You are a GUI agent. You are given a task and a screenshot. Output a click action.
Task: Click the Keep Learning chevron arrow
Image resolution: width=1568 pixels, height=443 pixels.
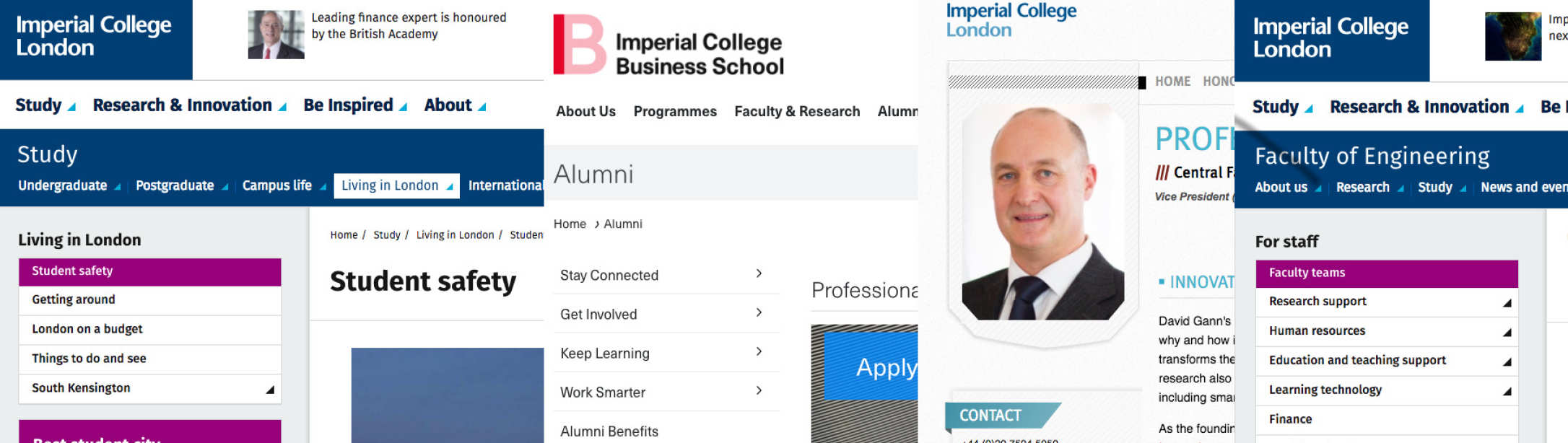click(x=759, y=351)
